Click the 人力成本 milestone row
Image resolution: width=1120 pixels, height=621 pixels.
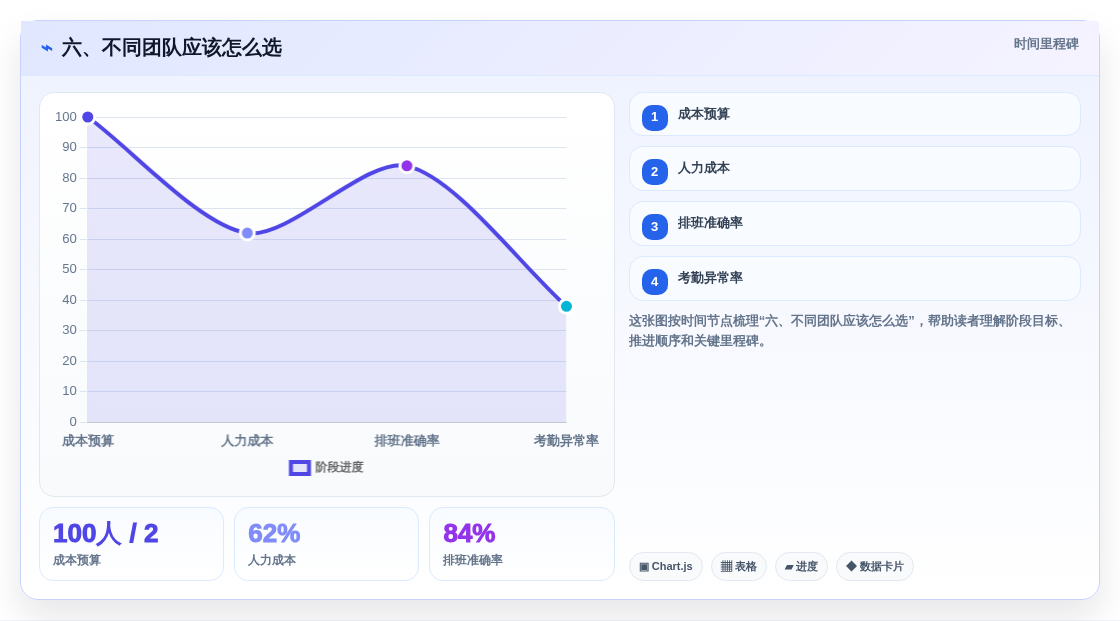854,169
